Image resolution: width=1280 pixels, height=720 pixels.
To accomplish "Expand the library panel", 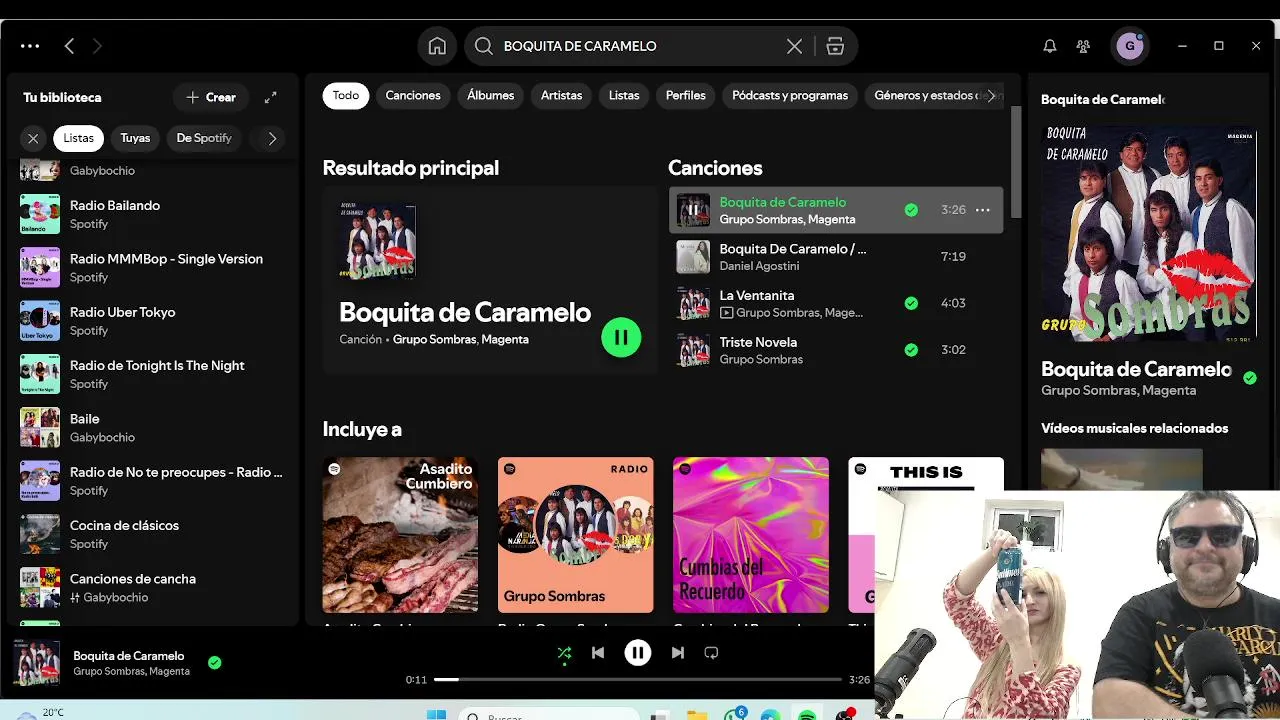I will tap(270, 97).
